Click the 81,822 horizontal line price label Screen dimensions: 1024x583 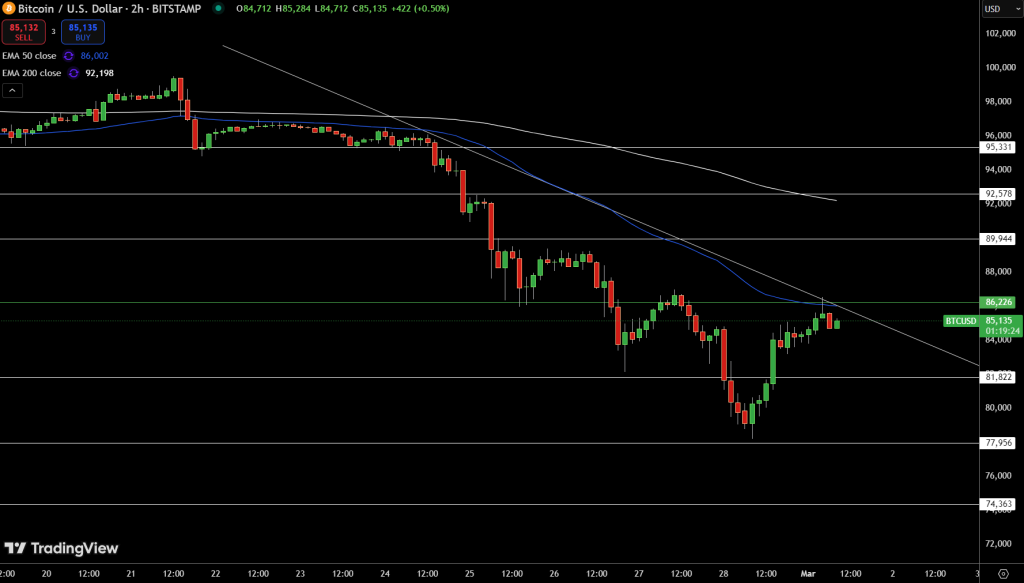click(x=999, y=377)
